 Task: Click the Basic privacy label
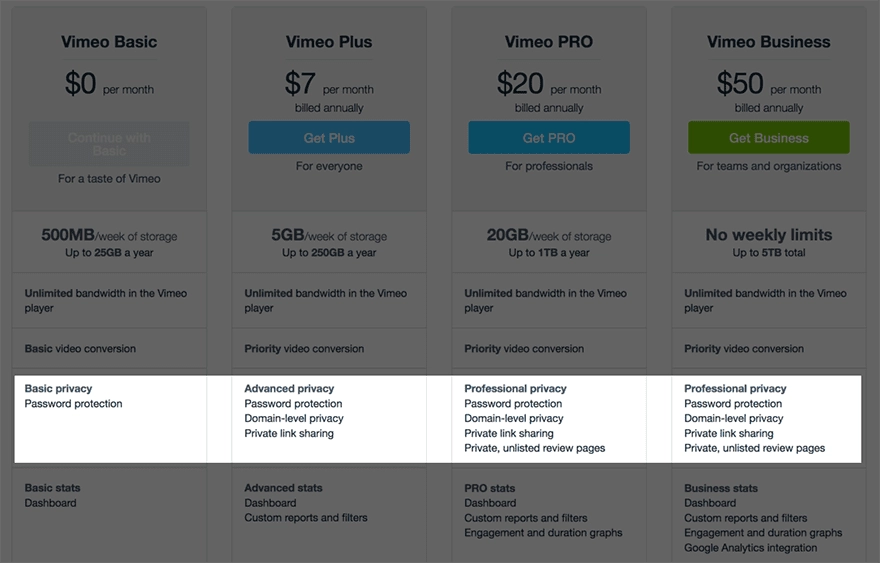coord(58,388)
